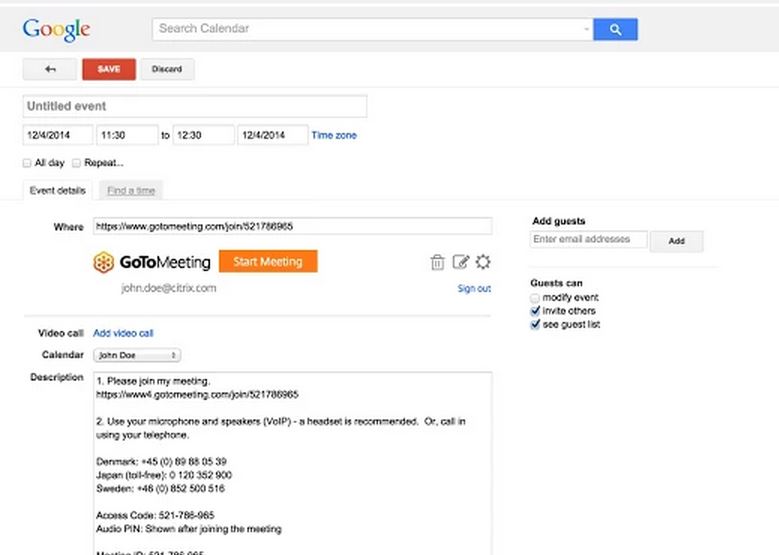Viewport: 779px width, 555px height.
Task: Uncheck guests can invite others
Action: tap(535, 311)
